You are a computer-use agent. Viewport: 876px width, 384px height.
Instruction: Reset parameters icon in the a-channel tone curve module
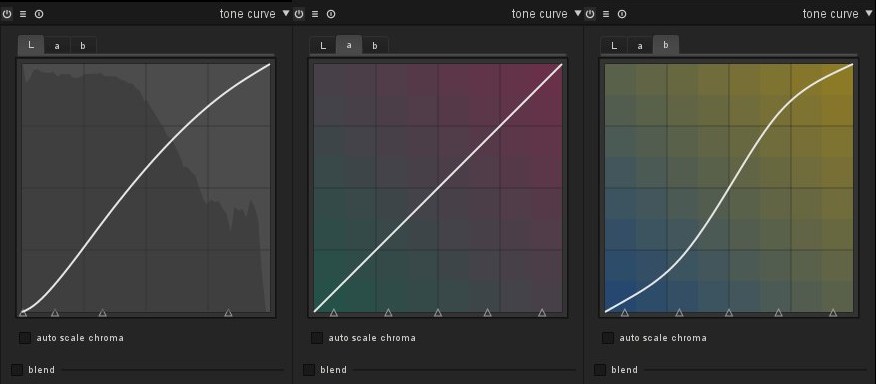331,14
